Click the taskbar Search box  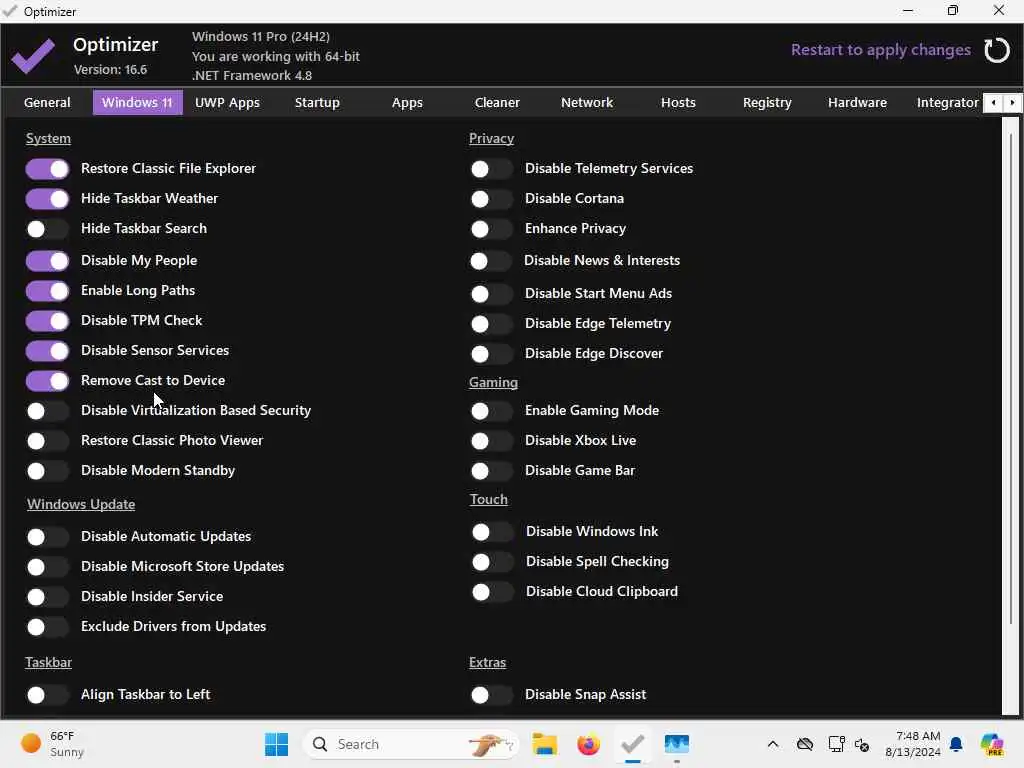click(411, 744)
